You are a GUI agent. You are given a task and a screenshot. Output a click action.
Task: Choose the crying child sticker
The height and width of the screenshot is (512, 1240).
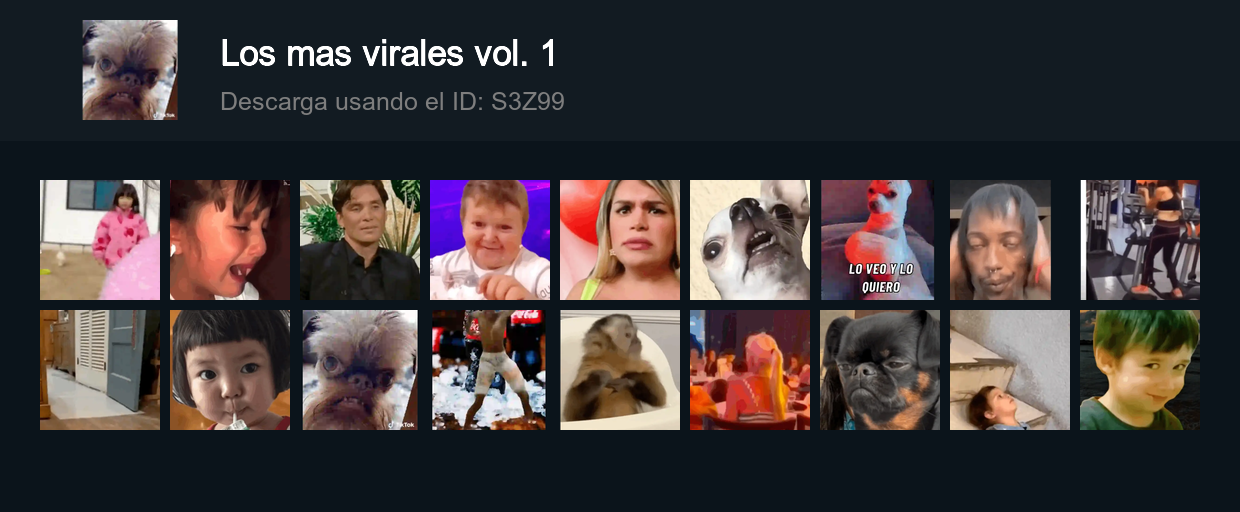click(x=230, y=240)
